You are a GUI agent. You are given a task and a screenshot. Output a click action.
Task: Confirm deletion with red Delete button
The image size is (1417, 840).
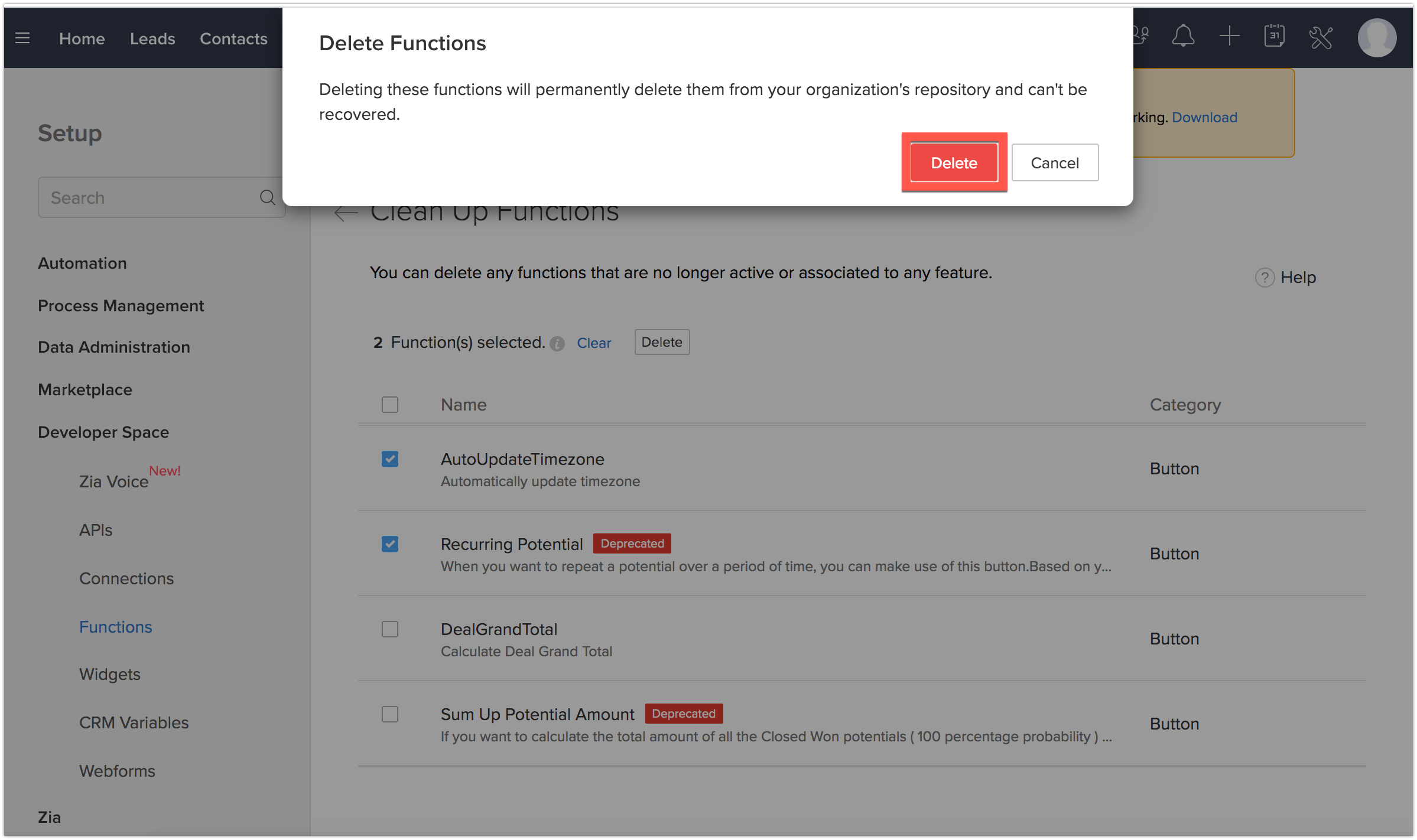click(954, 162)
